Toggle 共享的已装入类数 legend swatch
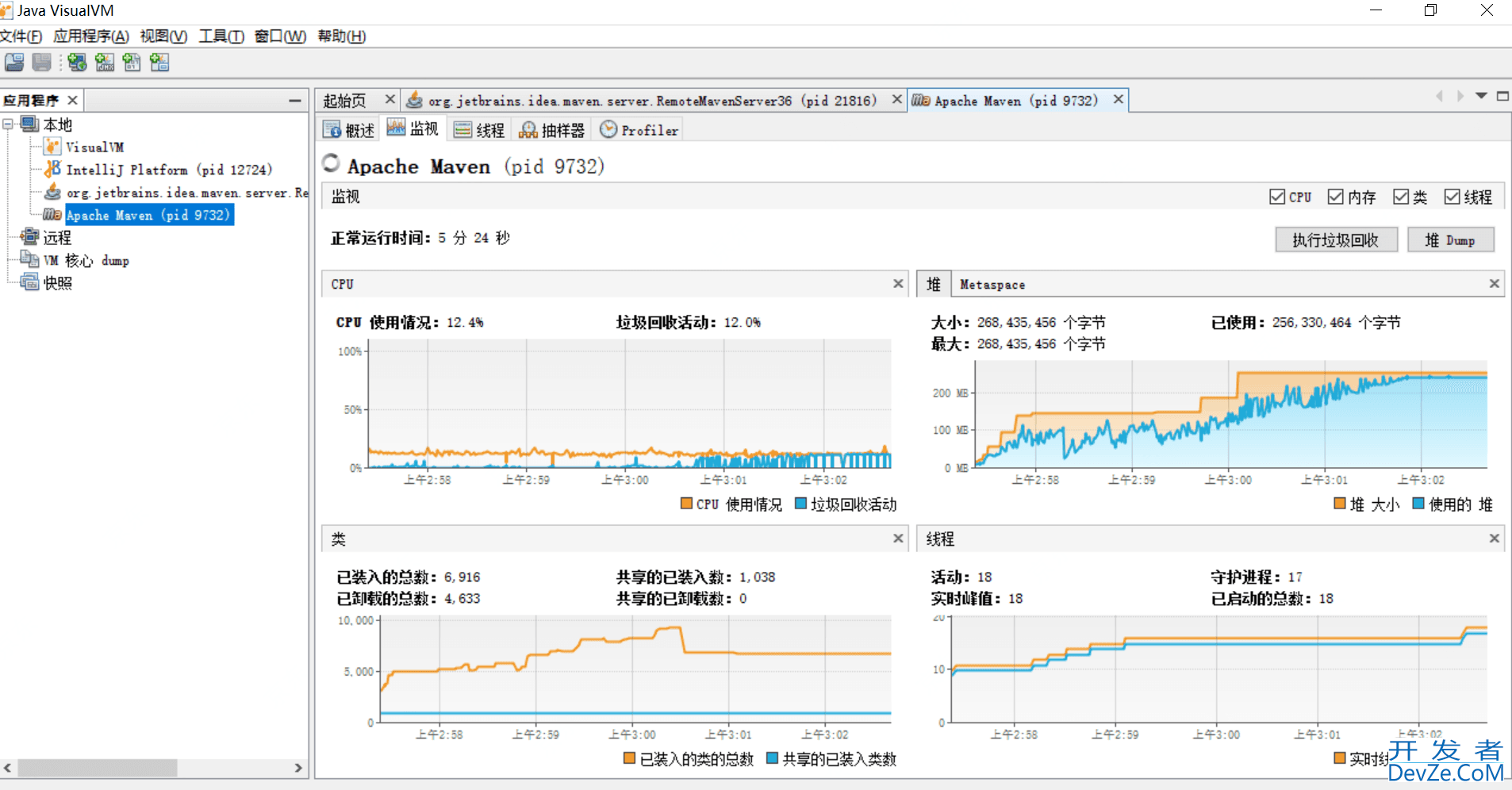 coord(772,758)
